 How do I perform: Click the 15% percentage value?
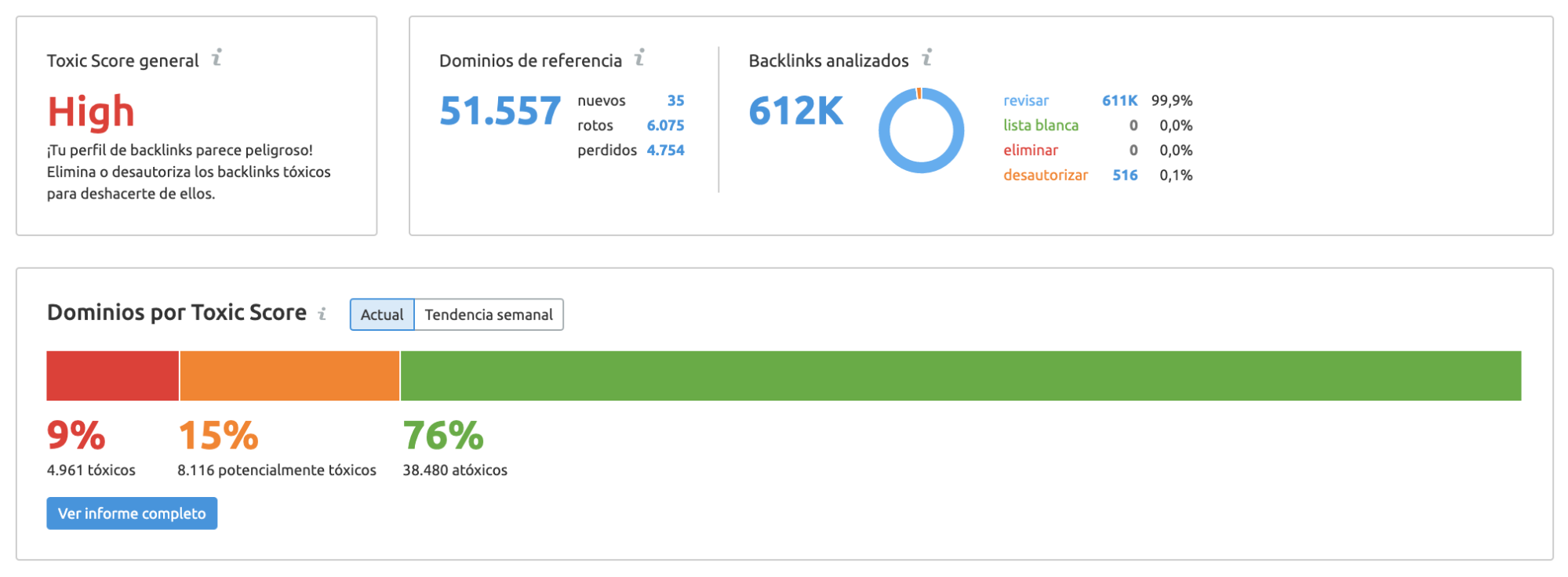click(x=218, y=436)
